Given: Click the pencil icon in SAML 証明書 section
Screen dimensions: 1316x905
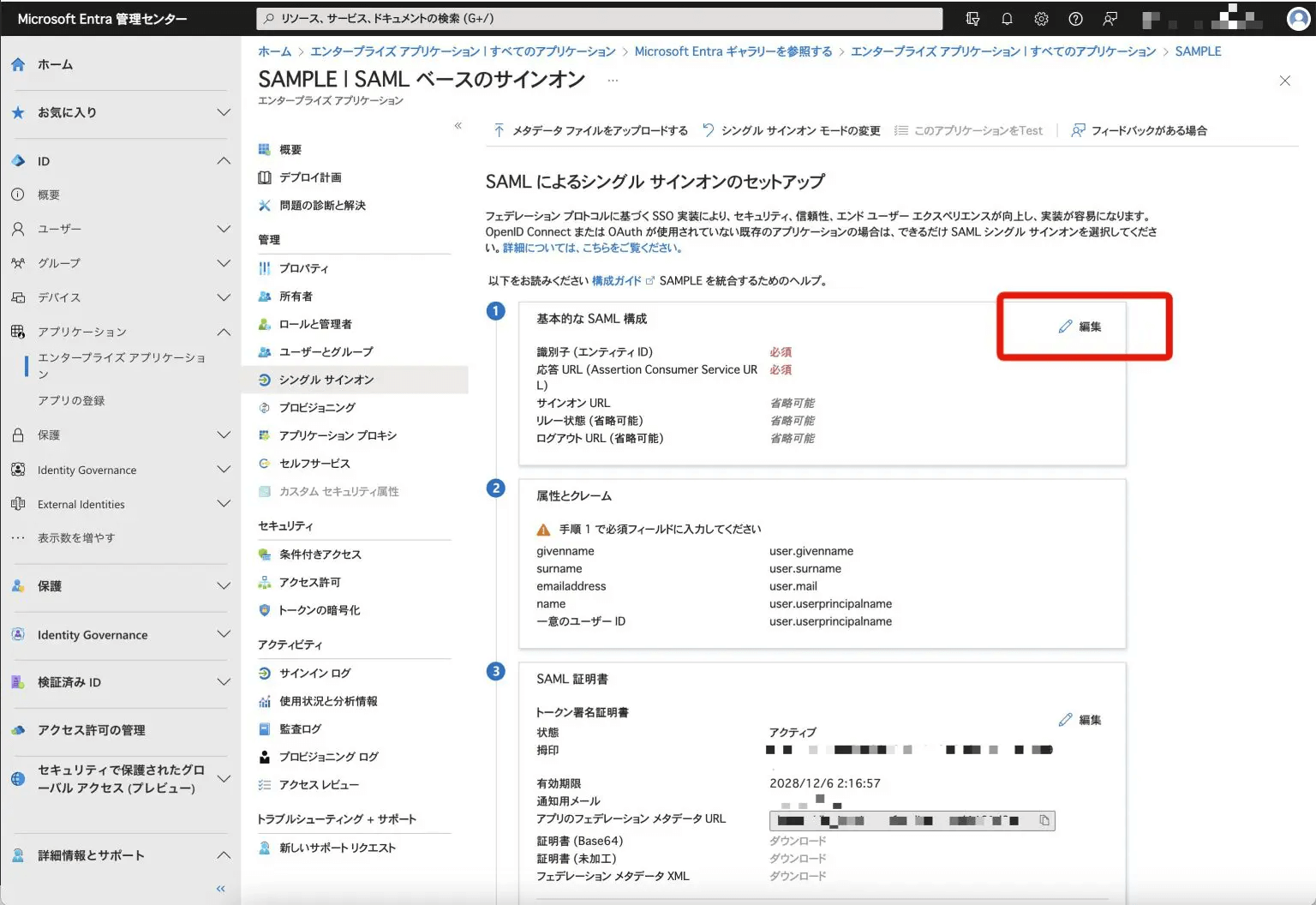Looking at the screenshot, I should coord(1065,720).
